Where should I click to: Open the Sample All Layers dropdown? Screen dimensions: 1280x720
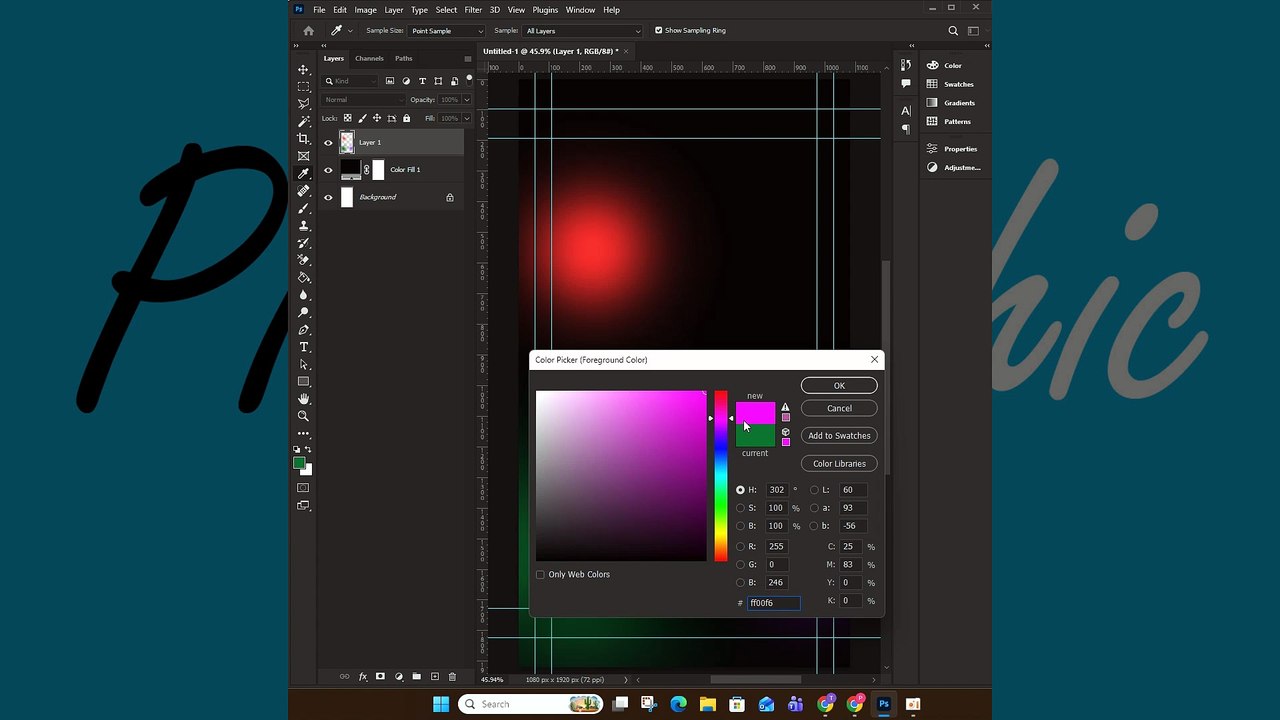582,31
